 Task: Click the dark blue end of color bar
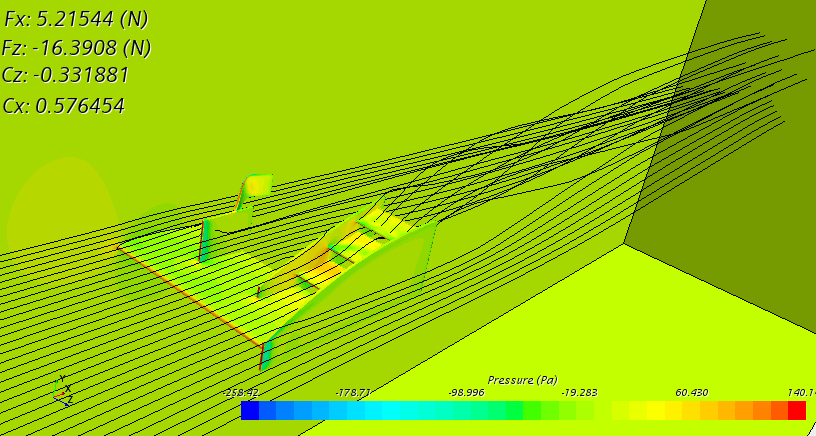pos(250,410)
